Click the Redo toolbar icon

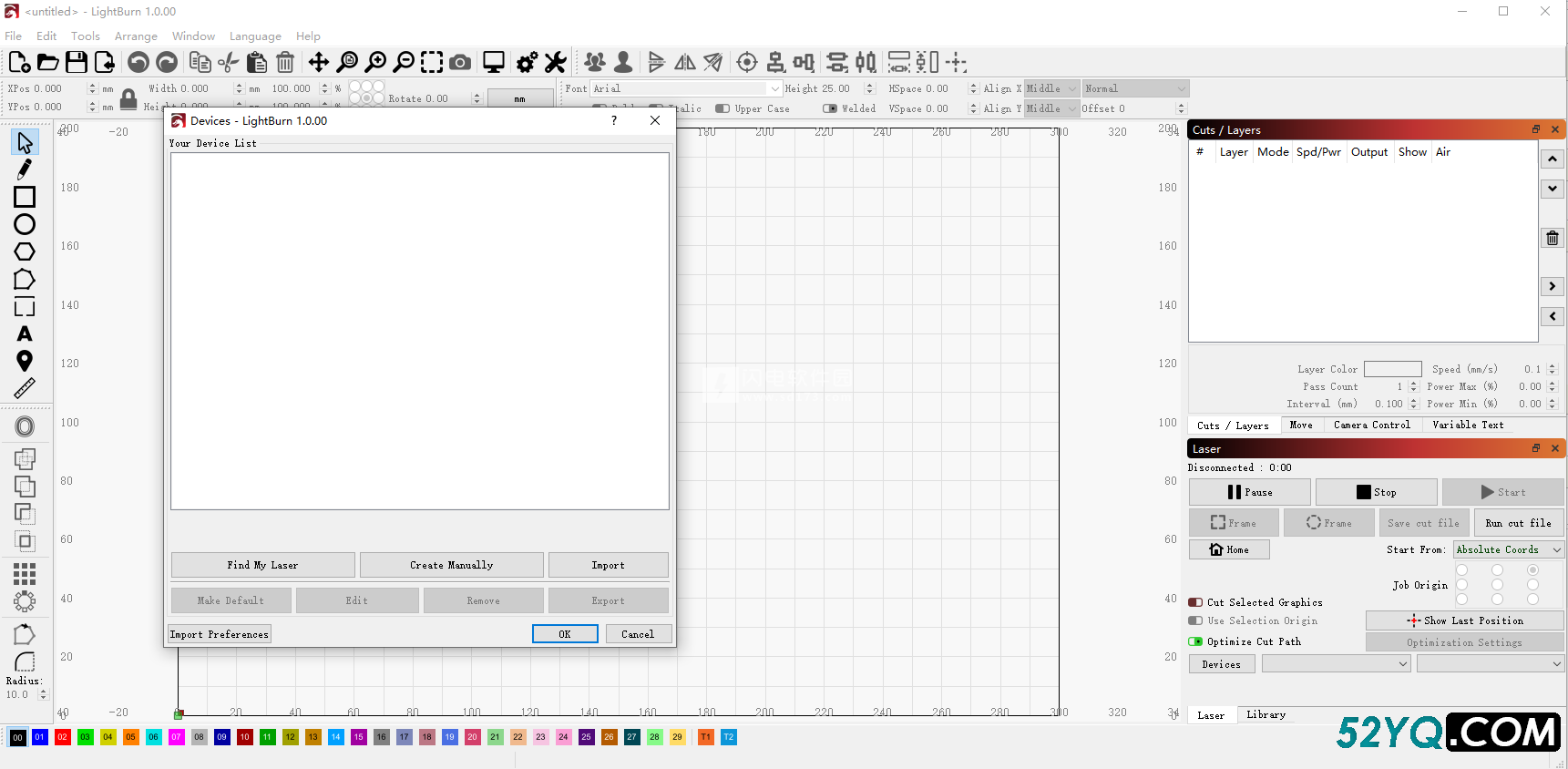(167, 62)
